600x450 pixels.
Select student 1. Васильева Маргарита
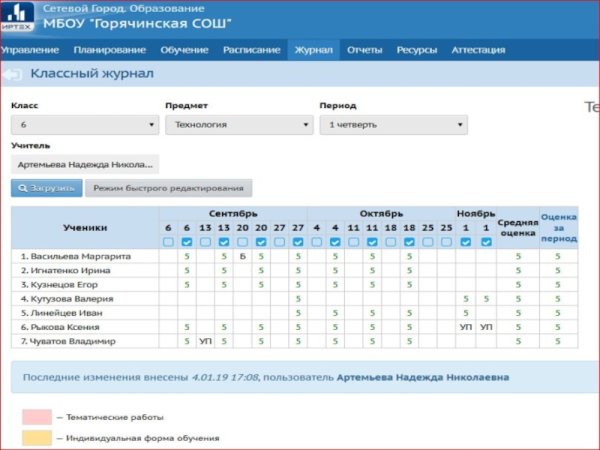pyautogui.click(x=76, y=256)
